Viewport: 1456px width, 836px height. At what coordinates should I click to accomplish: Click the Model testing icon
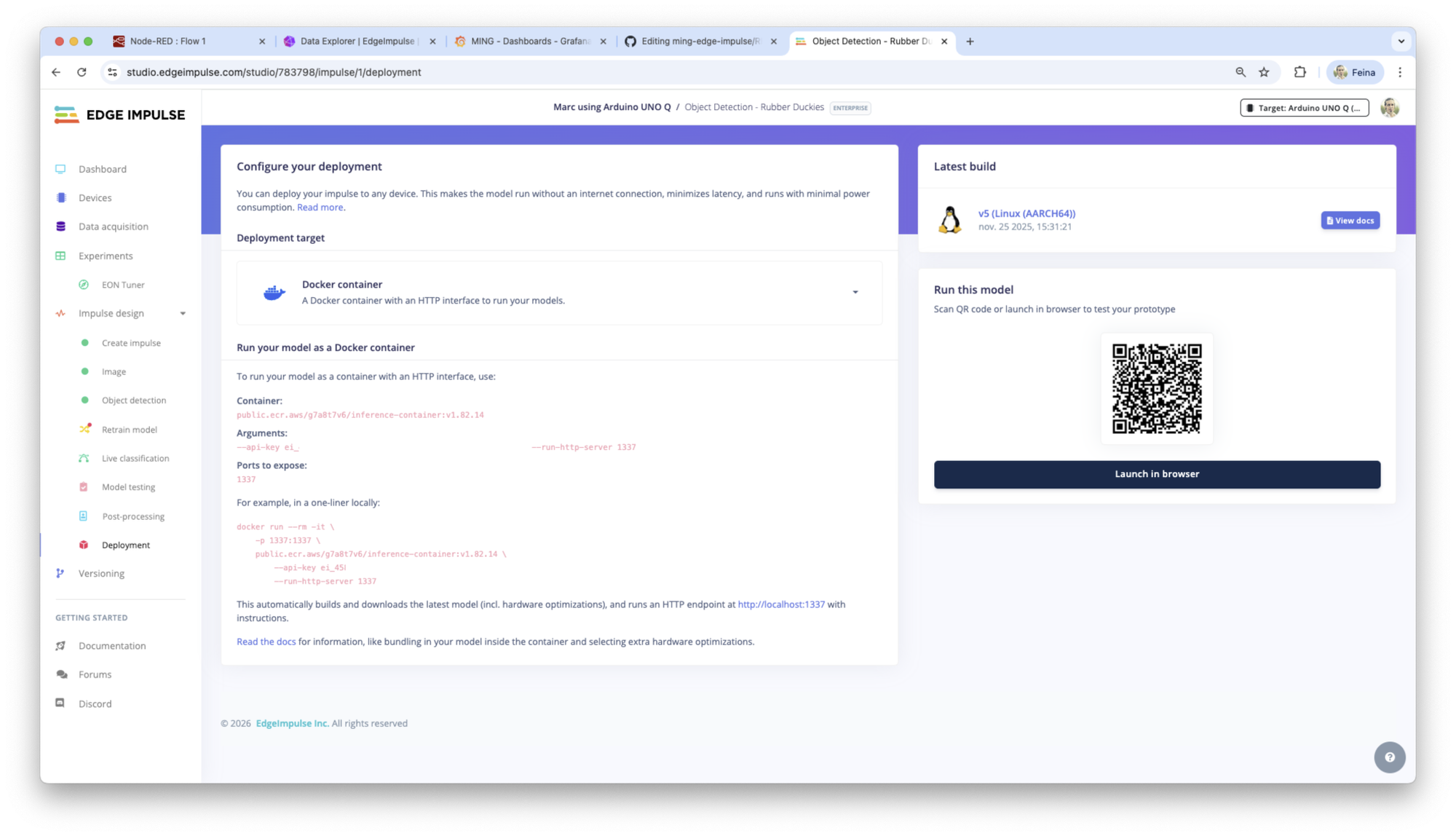click(84, 487)
